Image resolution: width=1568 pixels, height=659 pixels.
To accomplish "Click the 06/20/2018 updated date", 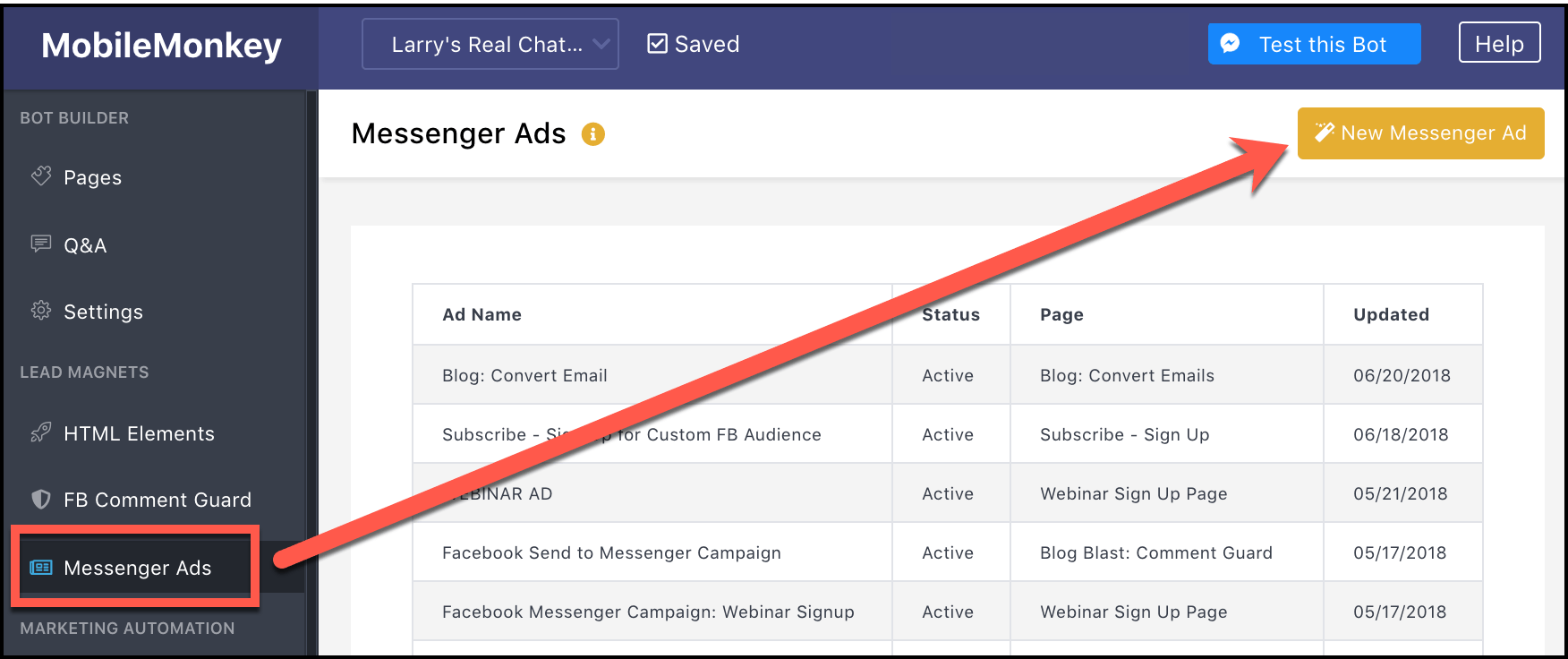I will coord(1402,375).
